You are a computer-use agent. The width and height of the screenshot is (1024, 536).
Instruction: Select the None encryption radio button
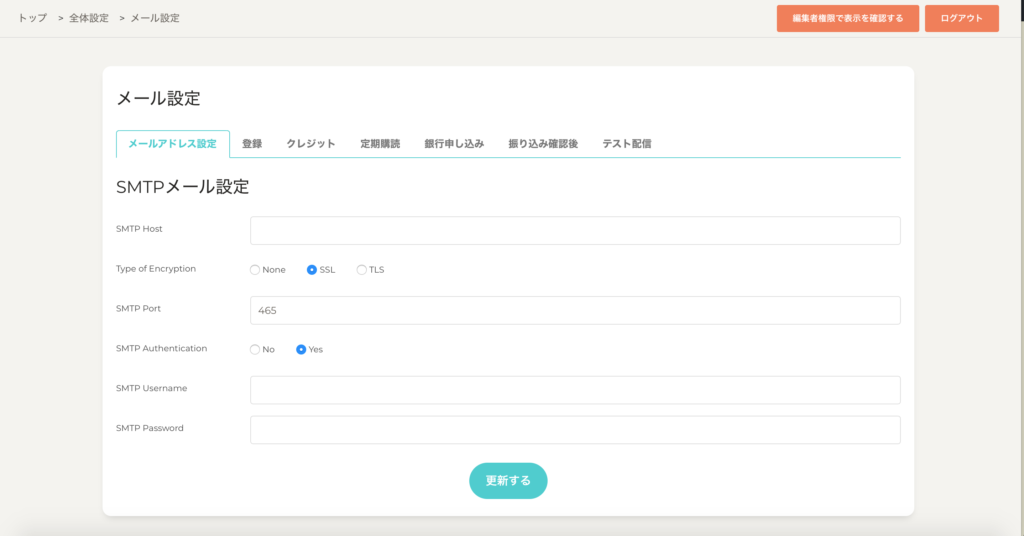point(255,270)
